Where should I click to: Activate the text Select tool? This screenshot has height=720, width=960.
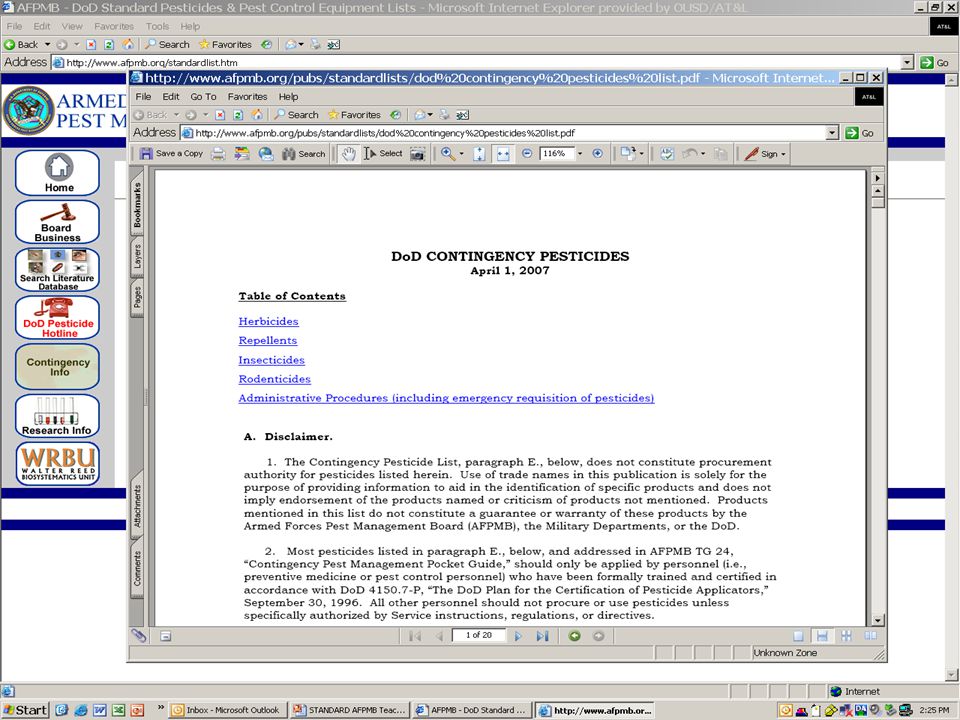tap(383, 154)
